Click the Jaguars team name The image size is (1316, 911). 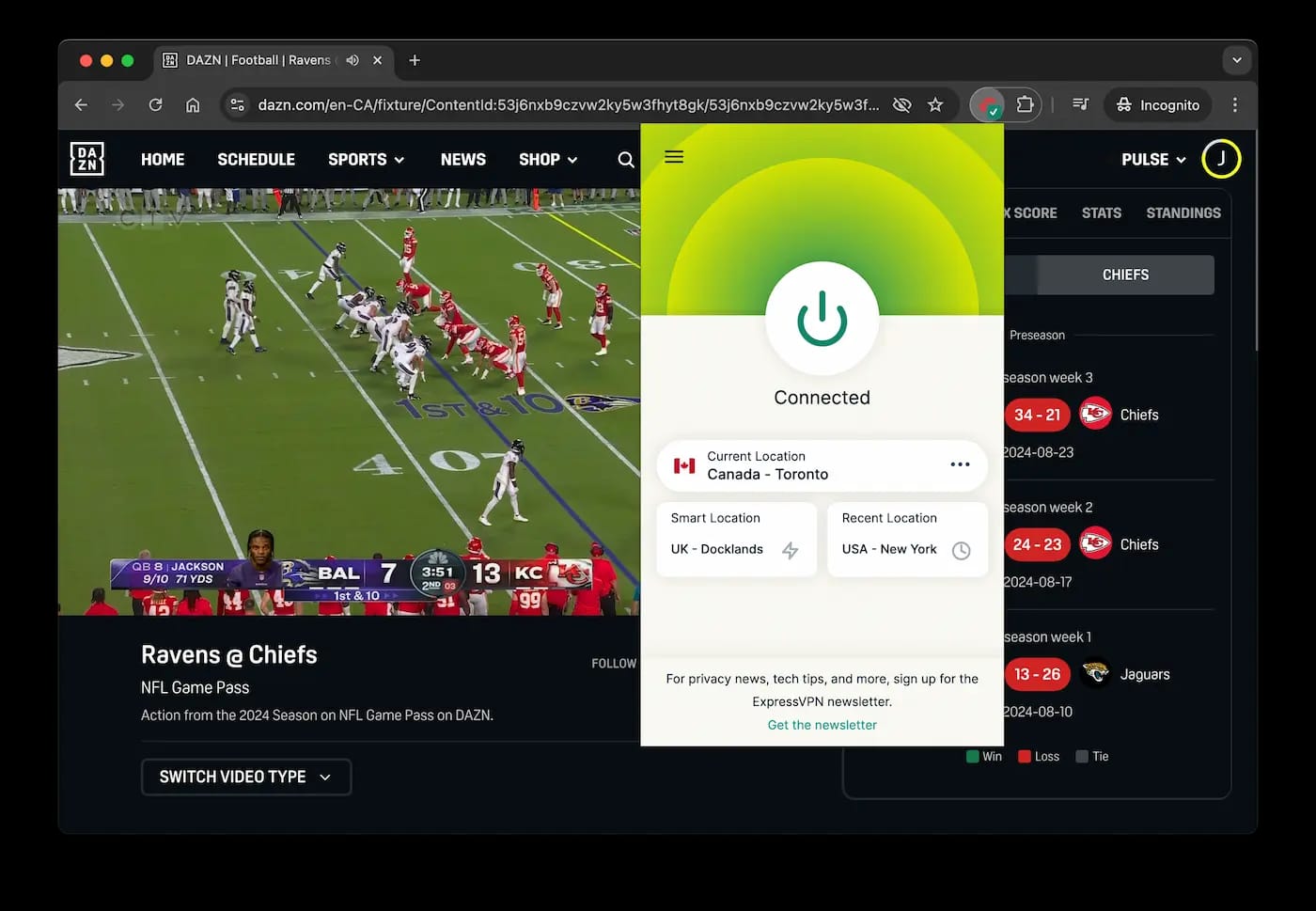click(x=1145, y=674)
